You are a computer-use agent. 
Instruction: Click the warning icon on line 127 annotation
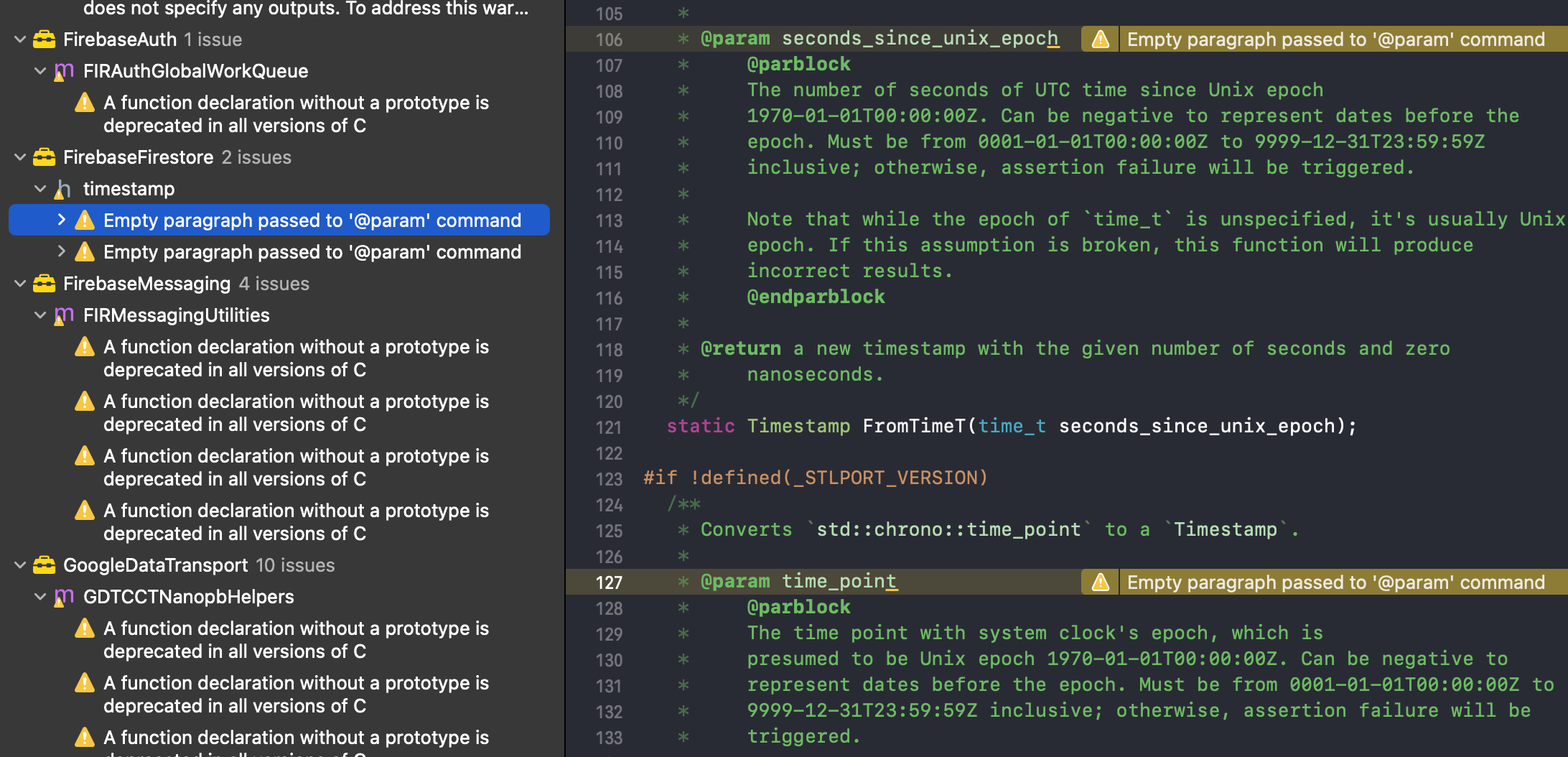pos(1100,582)
